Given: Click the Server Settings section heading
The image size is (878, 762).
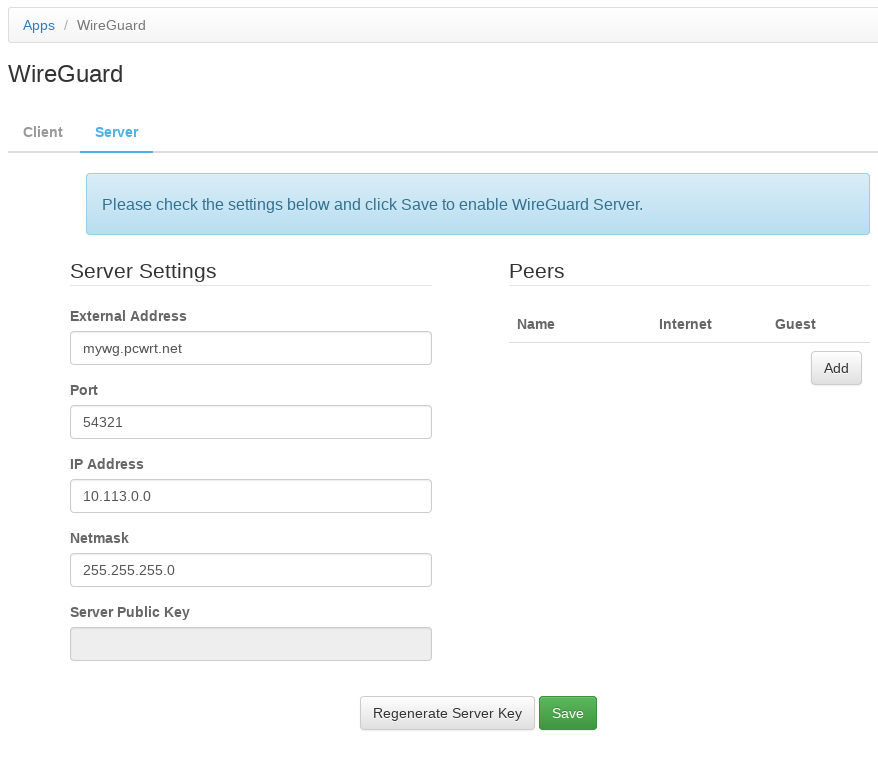Looking at the screenshot, I should point(143,271).
